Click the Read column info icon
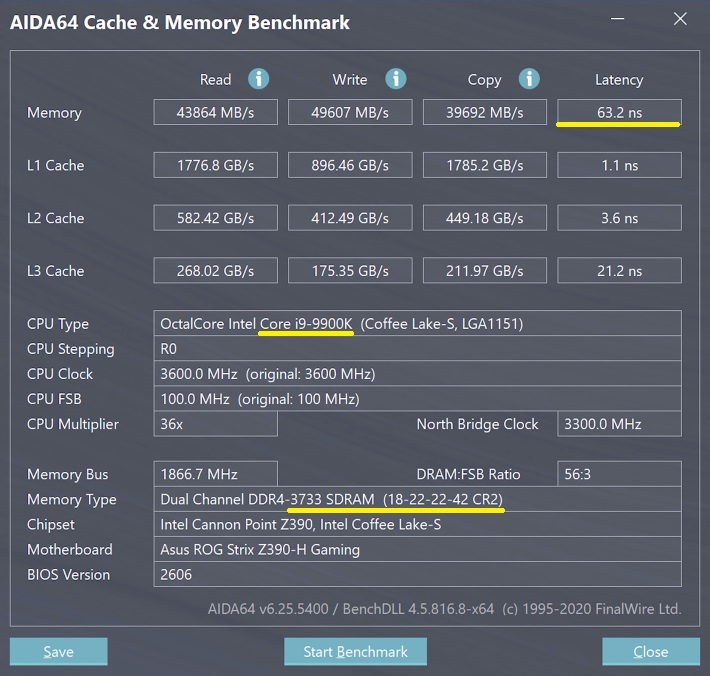 point(259,79)
